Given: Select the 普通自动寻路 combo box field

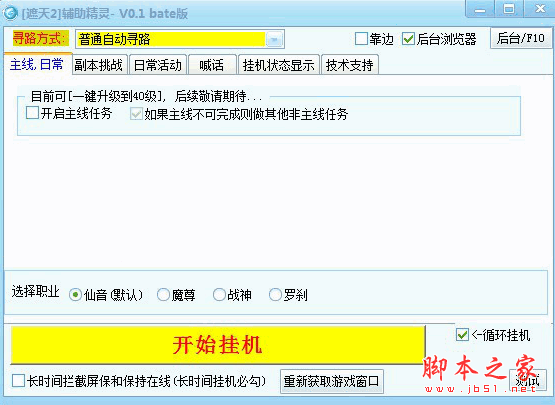Looking at the screenshot, I should click(x=179, y=39).
